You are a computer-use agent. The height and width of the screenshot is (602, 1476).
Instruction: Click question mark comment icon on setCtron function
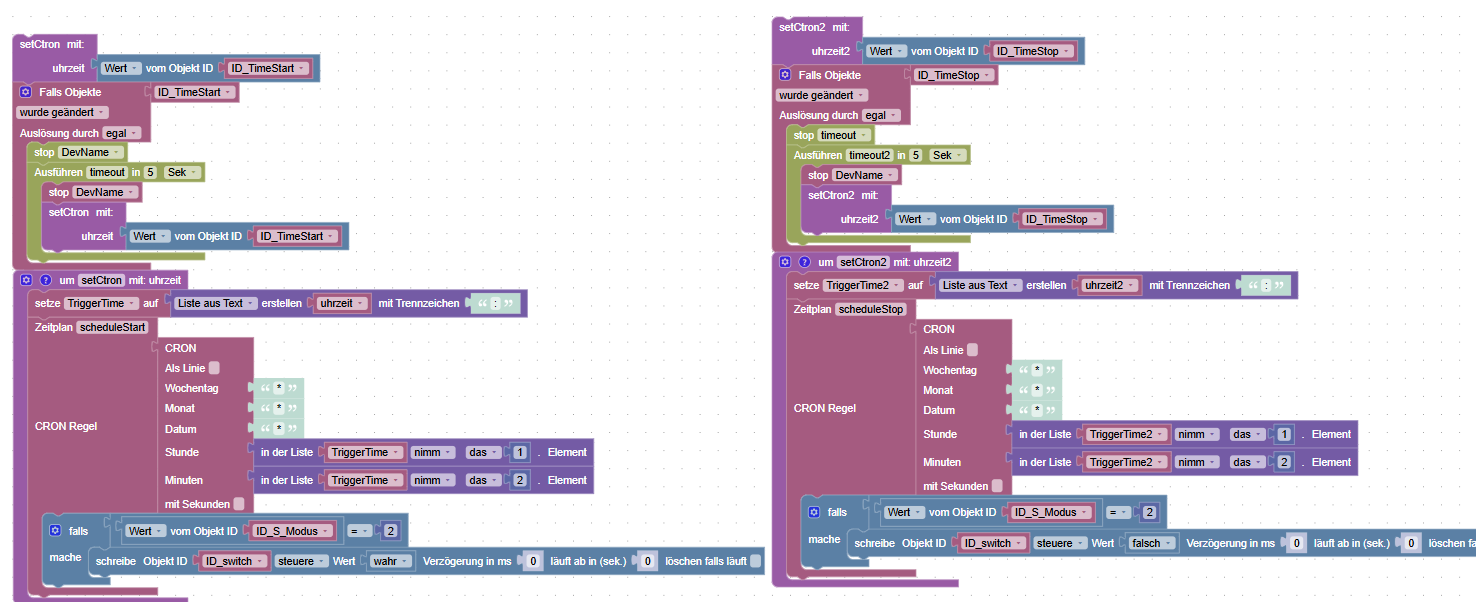pos(45,280)
